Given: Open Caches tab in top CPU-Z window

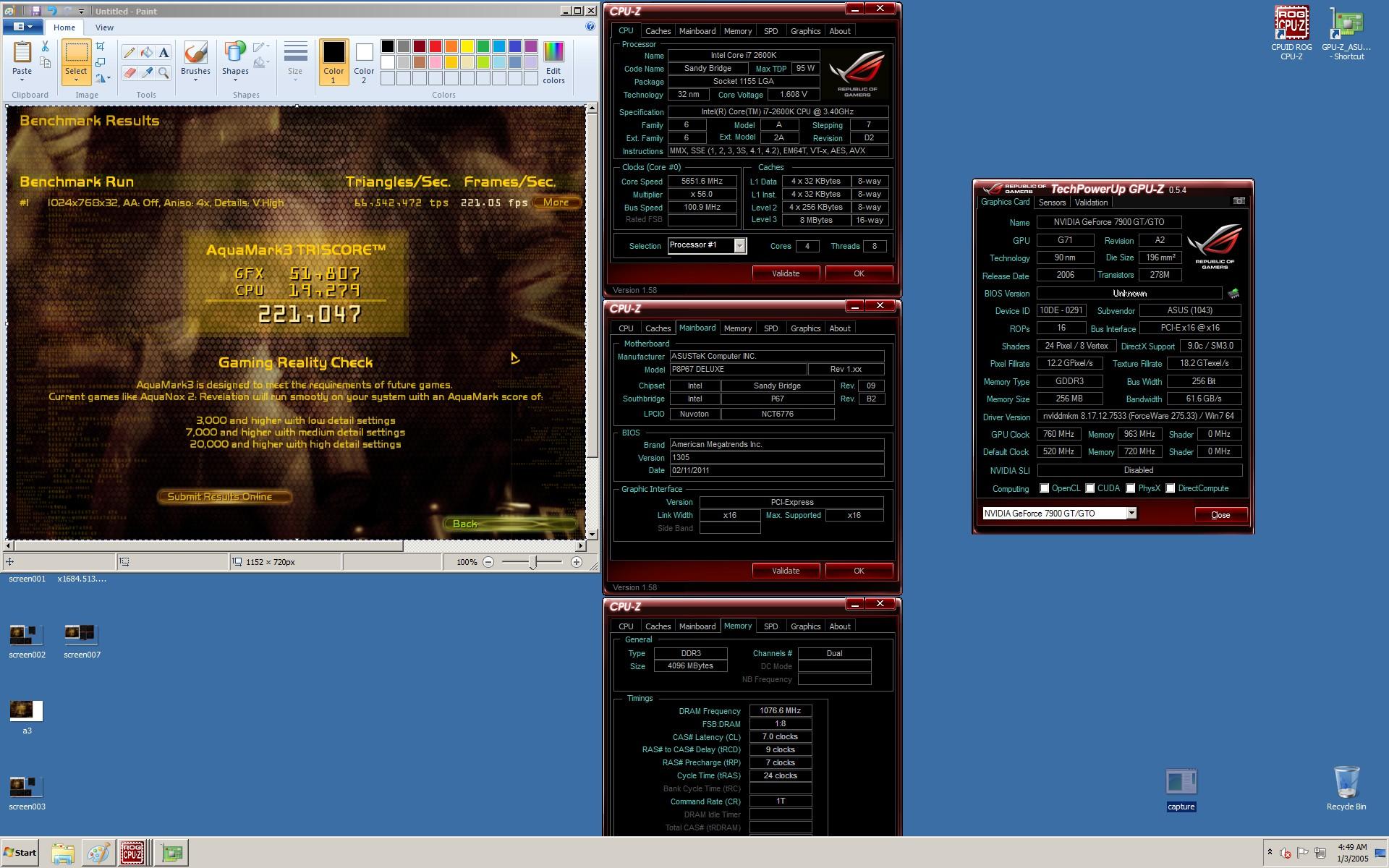Looking at the screenshot, I should [658, 31].
